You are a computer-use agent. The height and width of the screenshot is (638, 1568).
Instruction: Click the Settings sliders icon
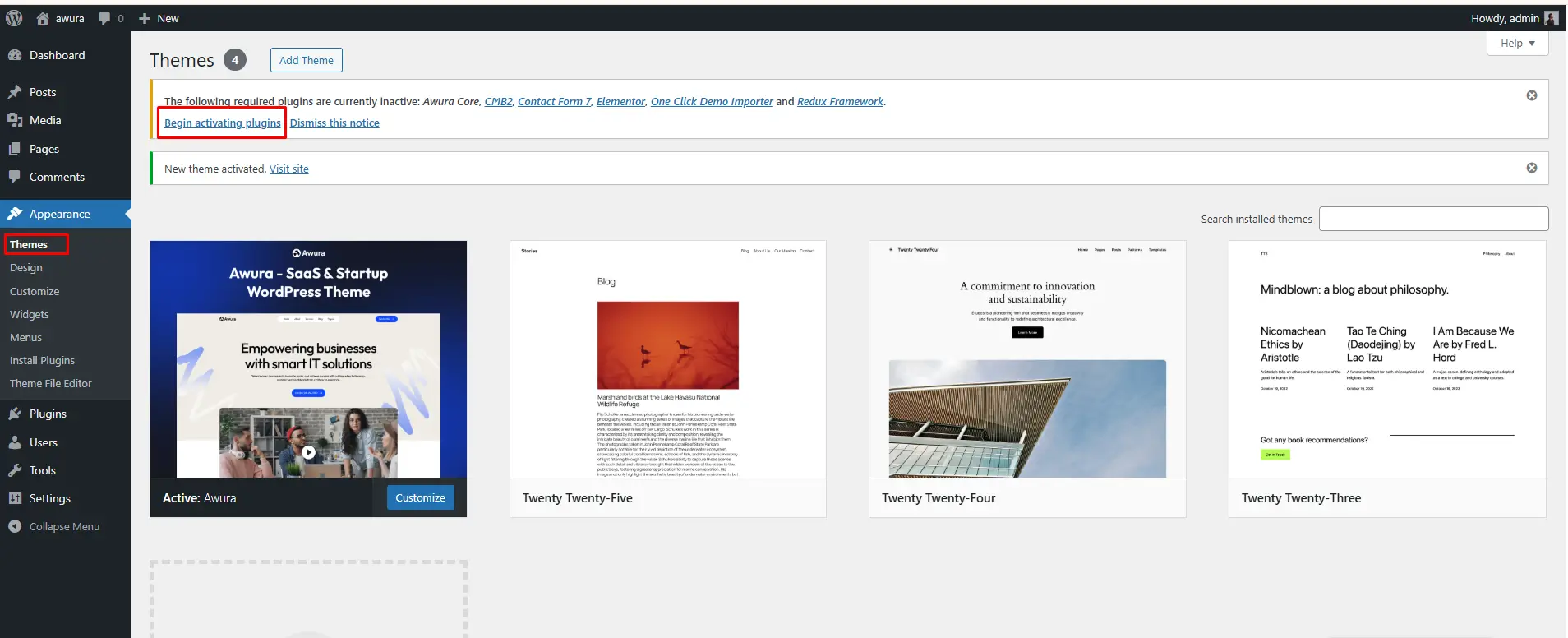15,498
